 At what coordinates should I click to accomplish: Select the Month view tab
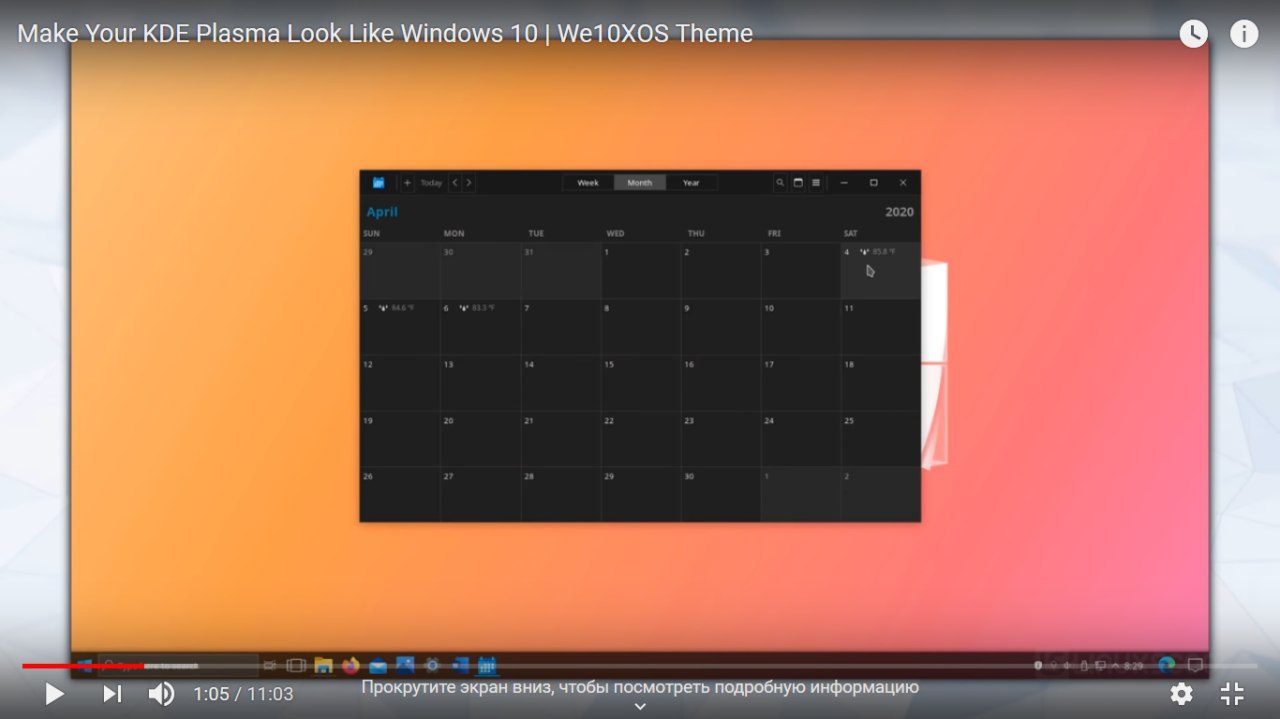640,183
